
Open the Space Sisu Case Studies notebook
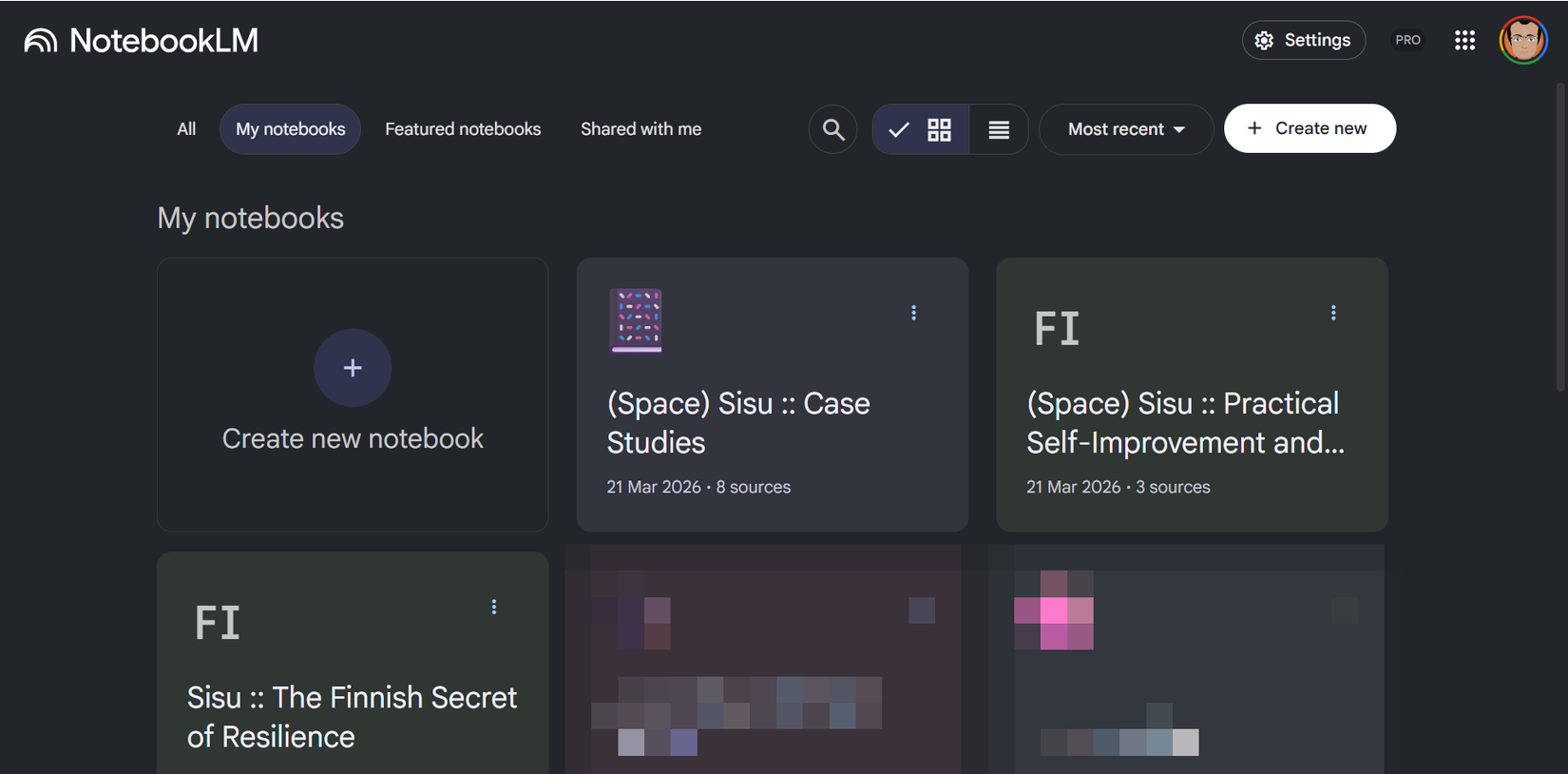pyautogui.click(x=738, y=422)
